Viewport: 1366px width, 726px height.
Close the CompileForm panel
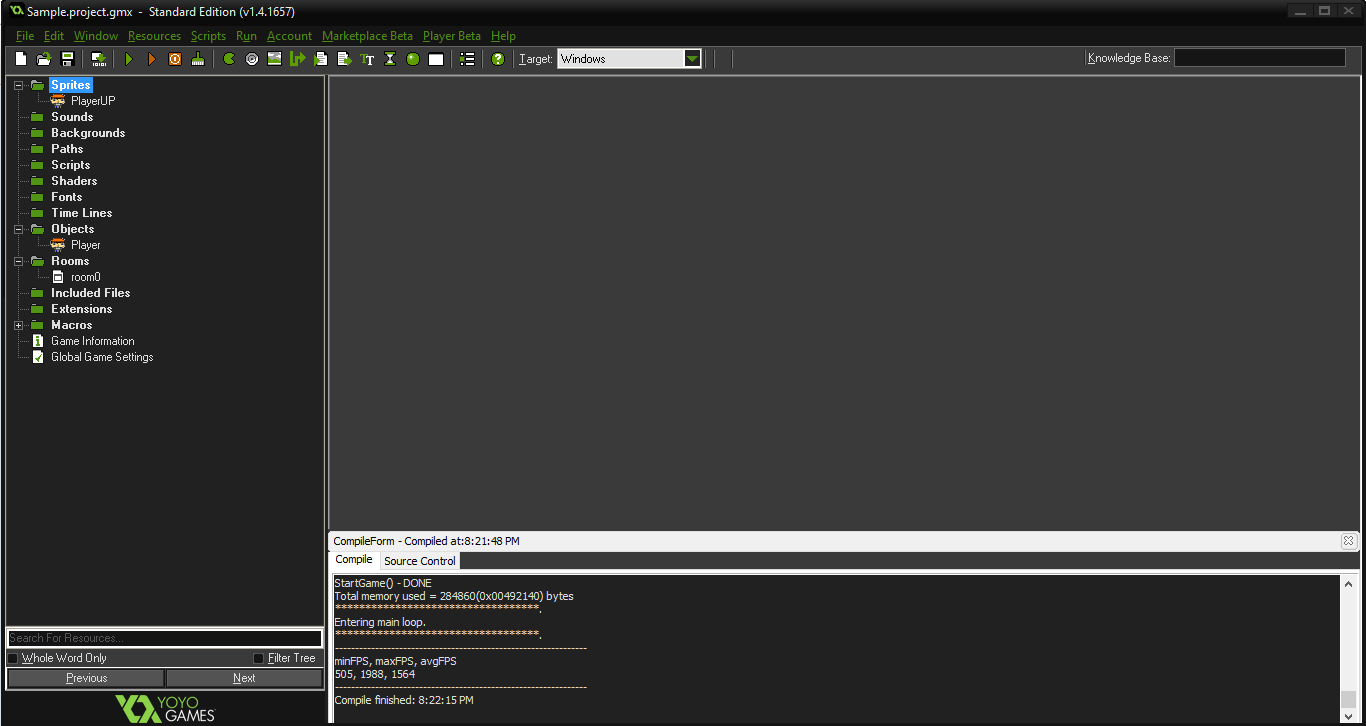1348,541
